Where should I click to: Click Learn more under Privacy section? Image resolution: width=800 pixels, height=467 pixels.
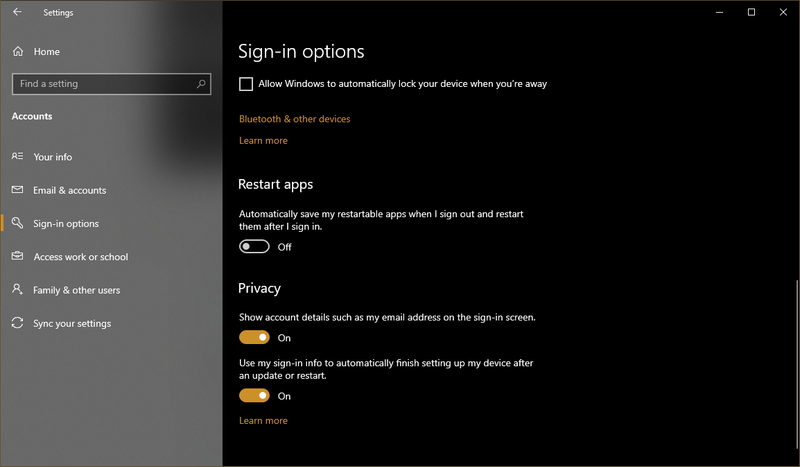263,421
